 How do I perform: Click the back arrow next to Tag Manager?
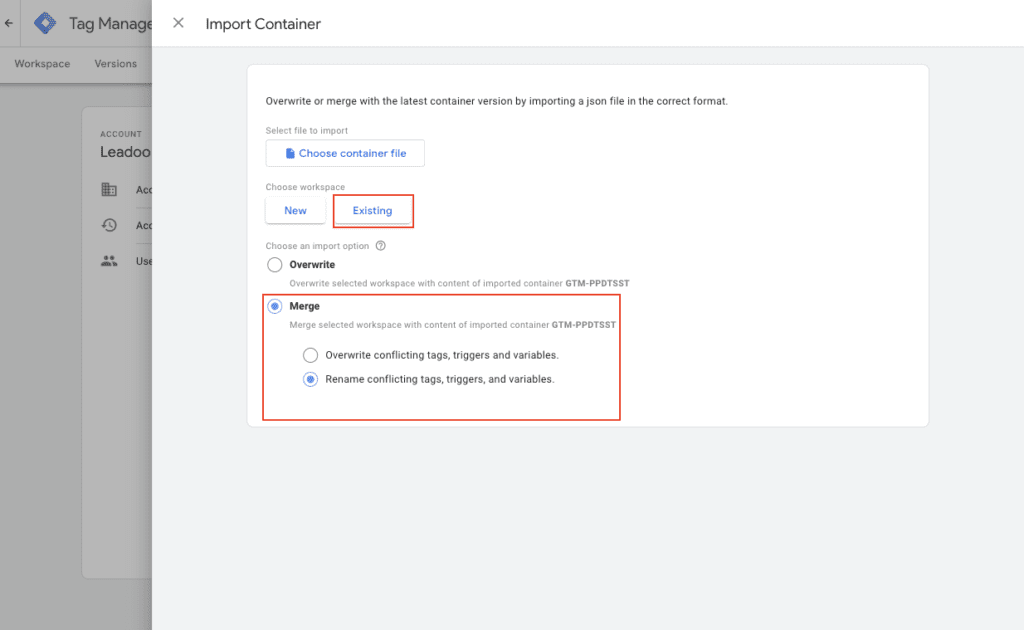tap(8, 23)
